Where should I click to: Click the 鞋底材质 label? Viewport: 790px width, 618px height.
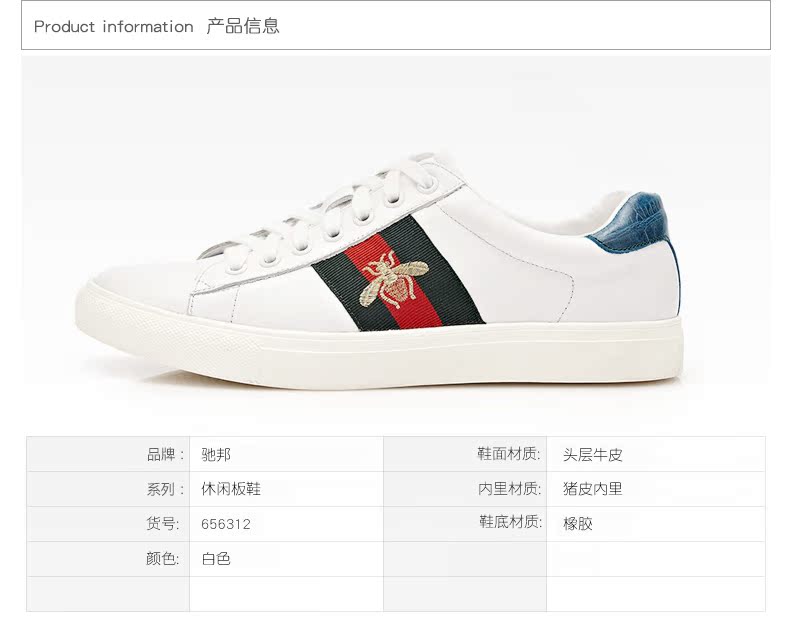click(x=510, y=522)
